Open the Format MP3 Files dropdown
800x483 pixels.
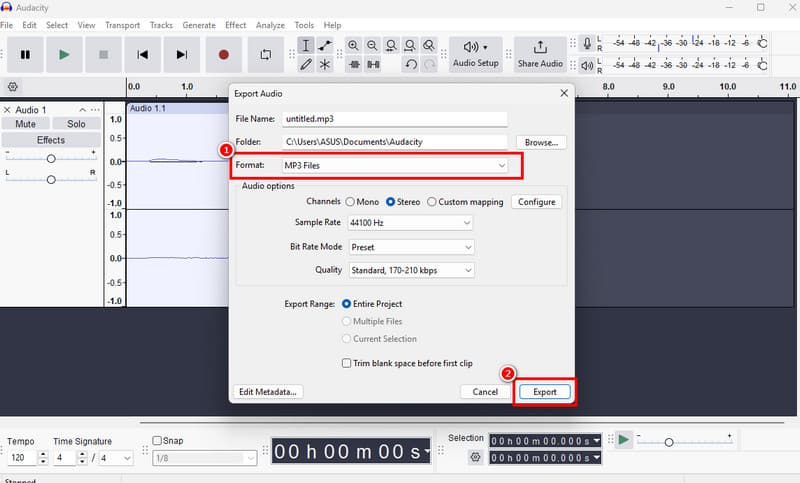coord(394,165)
